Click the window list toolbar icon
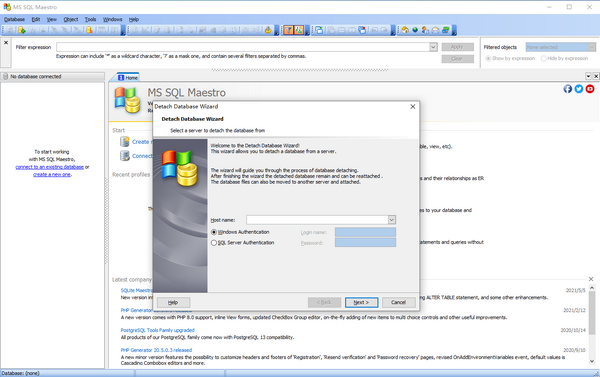The image size is (600, 377). (x=319, y=30)
